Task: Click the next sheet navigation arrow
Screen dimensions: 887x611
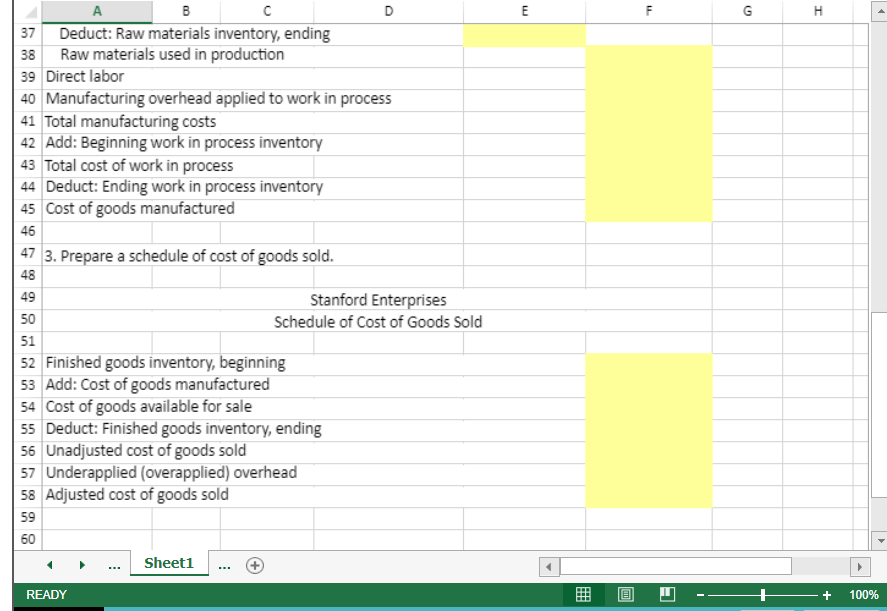Action: (82, 564)
